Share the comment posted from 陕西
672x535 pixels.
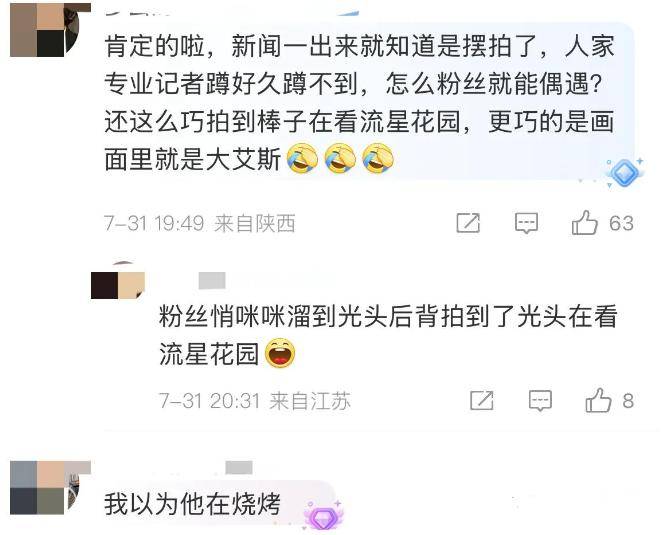[468, 223]
